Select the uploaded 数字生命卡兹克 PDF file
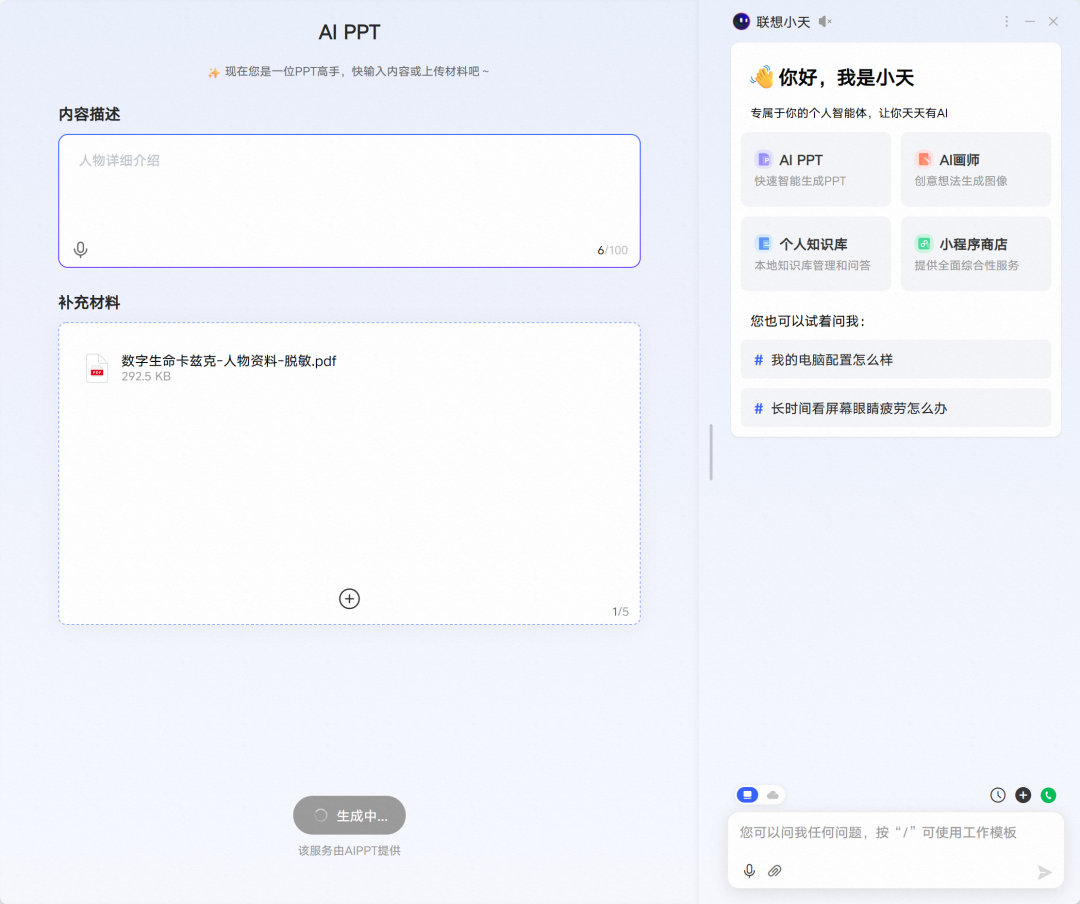 point(229,367)
